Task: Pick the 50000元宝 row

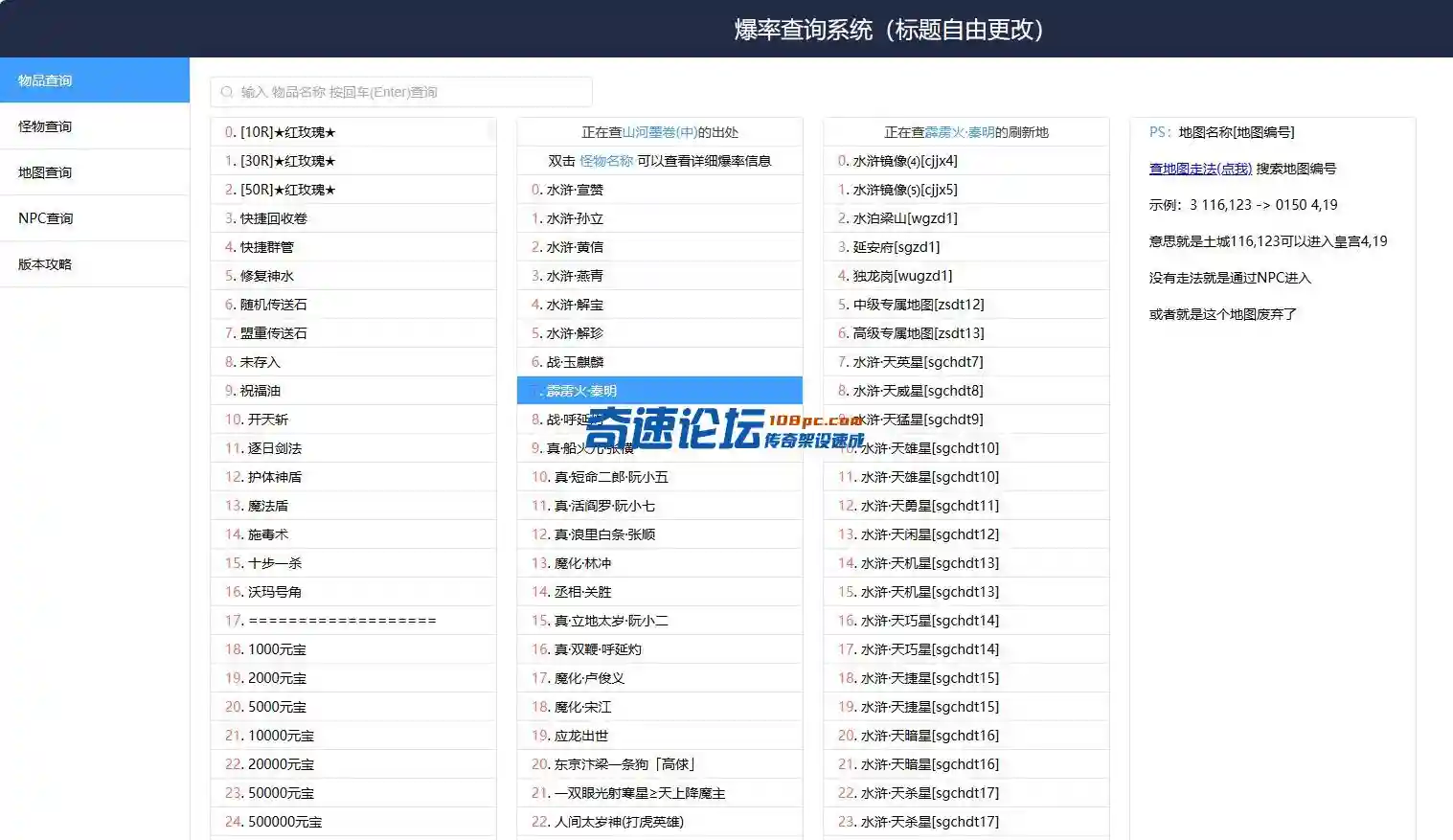Action: click(x=353, y=793)
